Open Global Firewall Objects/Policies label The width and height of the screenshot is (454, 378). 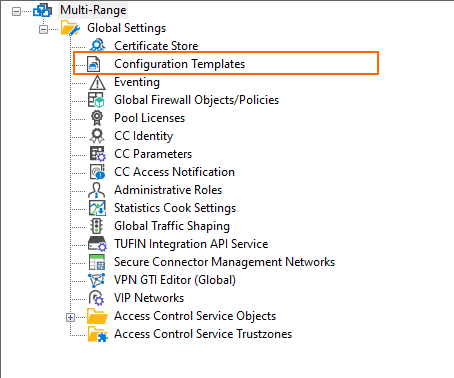196,100
